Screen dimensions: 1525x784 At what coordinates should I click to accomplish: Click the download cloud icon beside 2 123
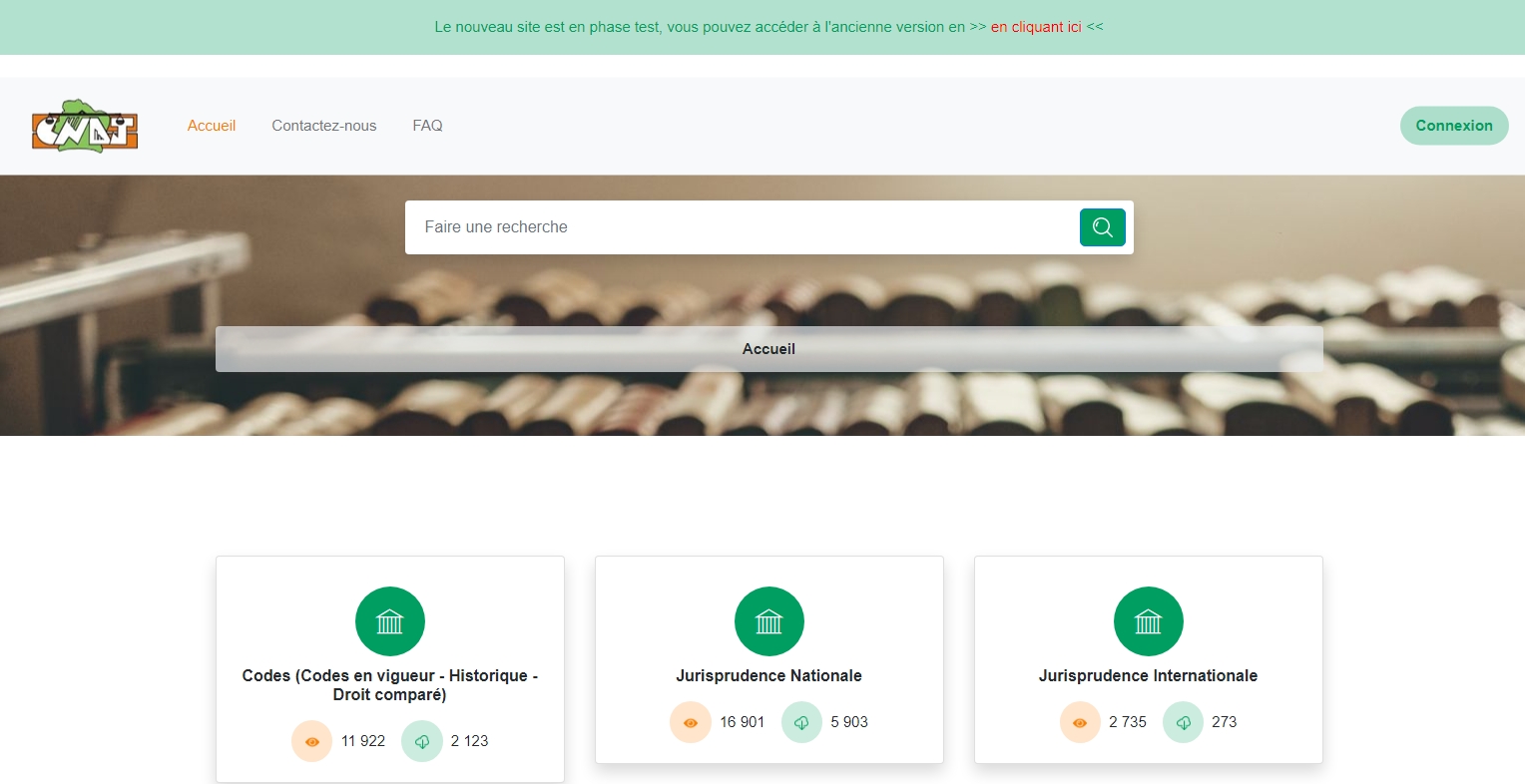point(421,741)
